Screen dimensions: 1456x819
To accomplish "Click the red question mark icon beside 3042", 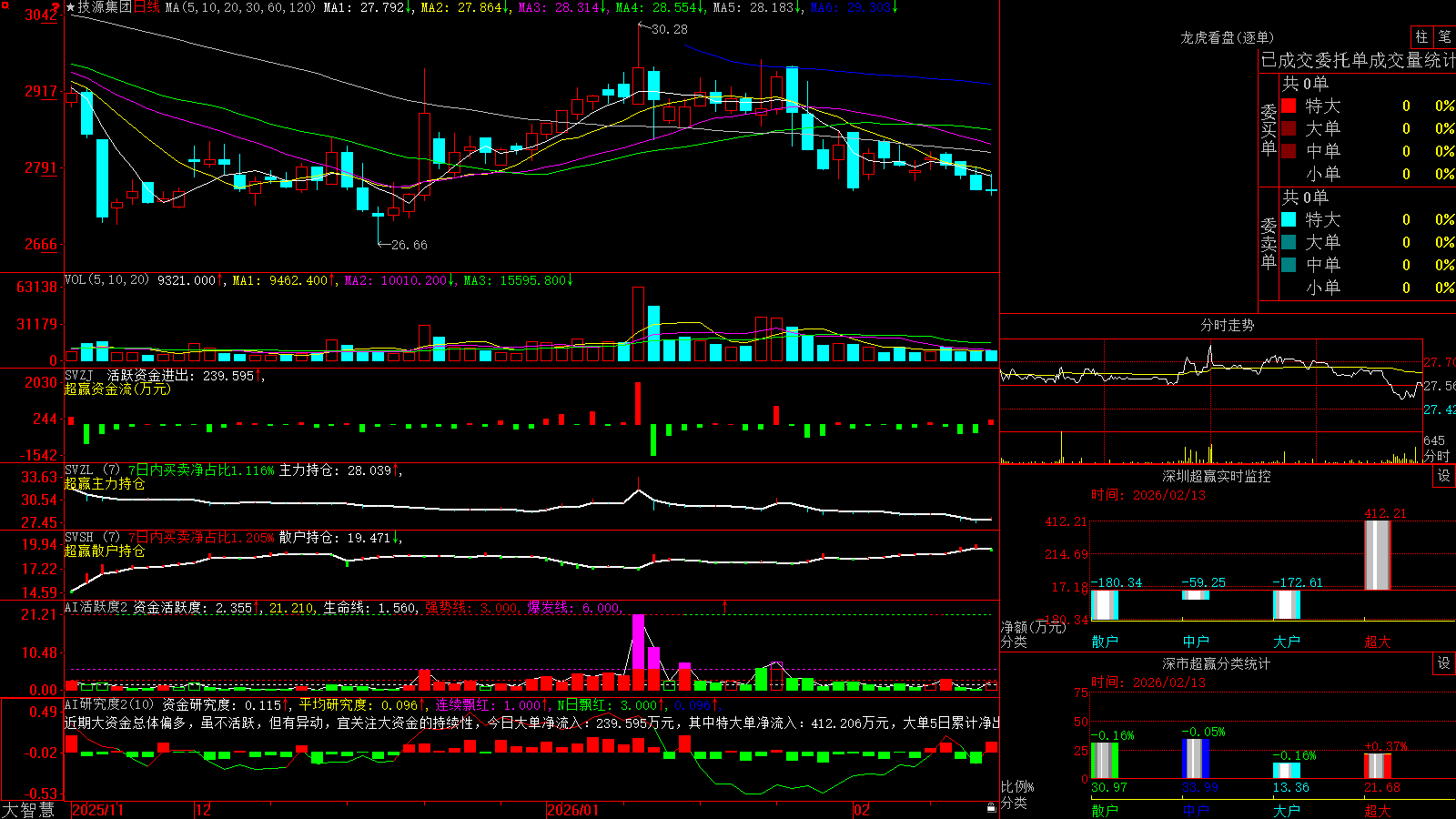I will [56, 8].
